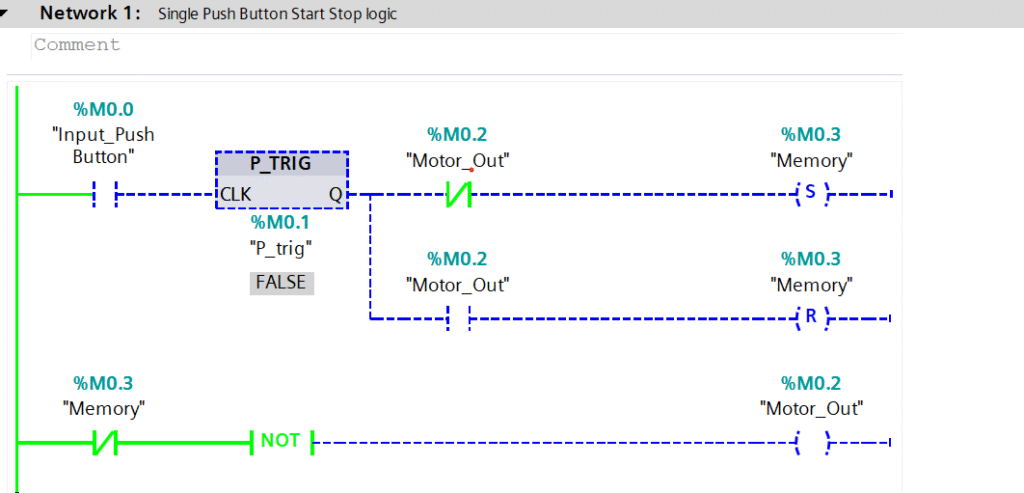Click the "P_trig" tag name

pyautogui.click(x=281, y=248)
